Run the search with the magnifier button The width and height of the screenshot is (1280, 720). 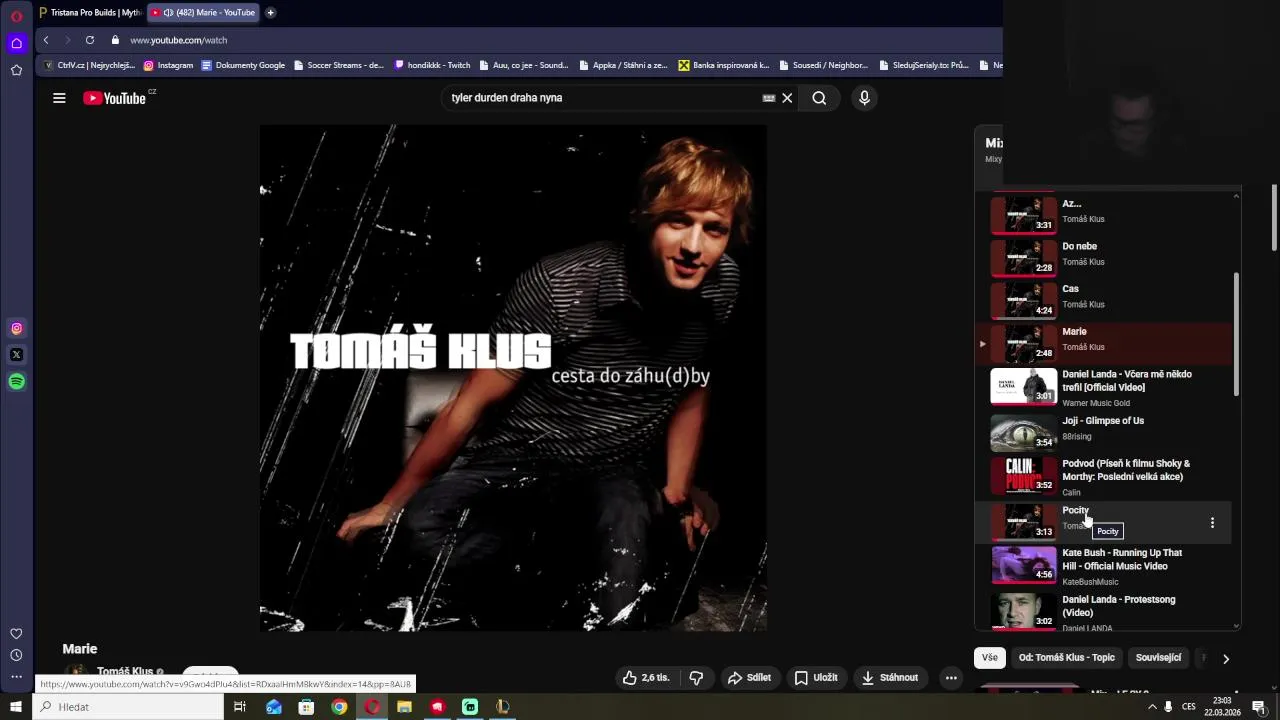click(819, 98)
